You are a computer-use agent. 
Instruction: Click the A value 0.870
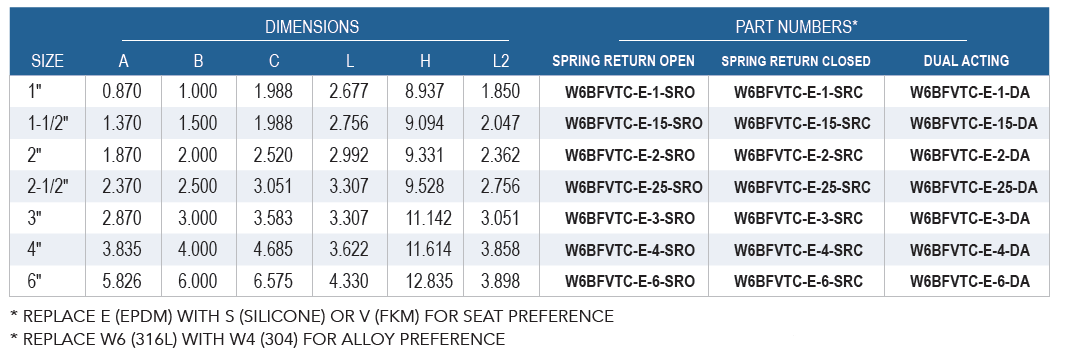coord(122,92)
